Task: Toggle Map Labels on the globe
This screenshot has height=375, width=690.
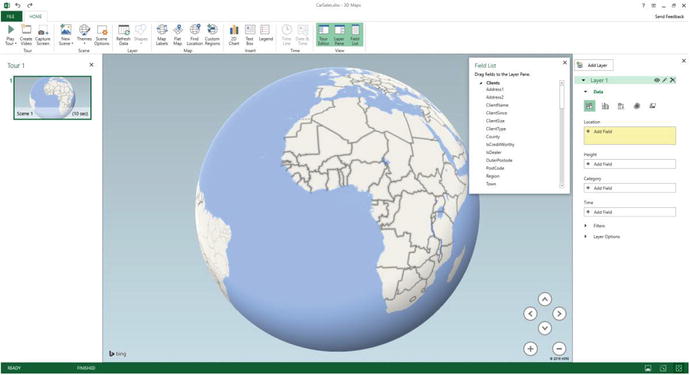Action: click(162, 35)
